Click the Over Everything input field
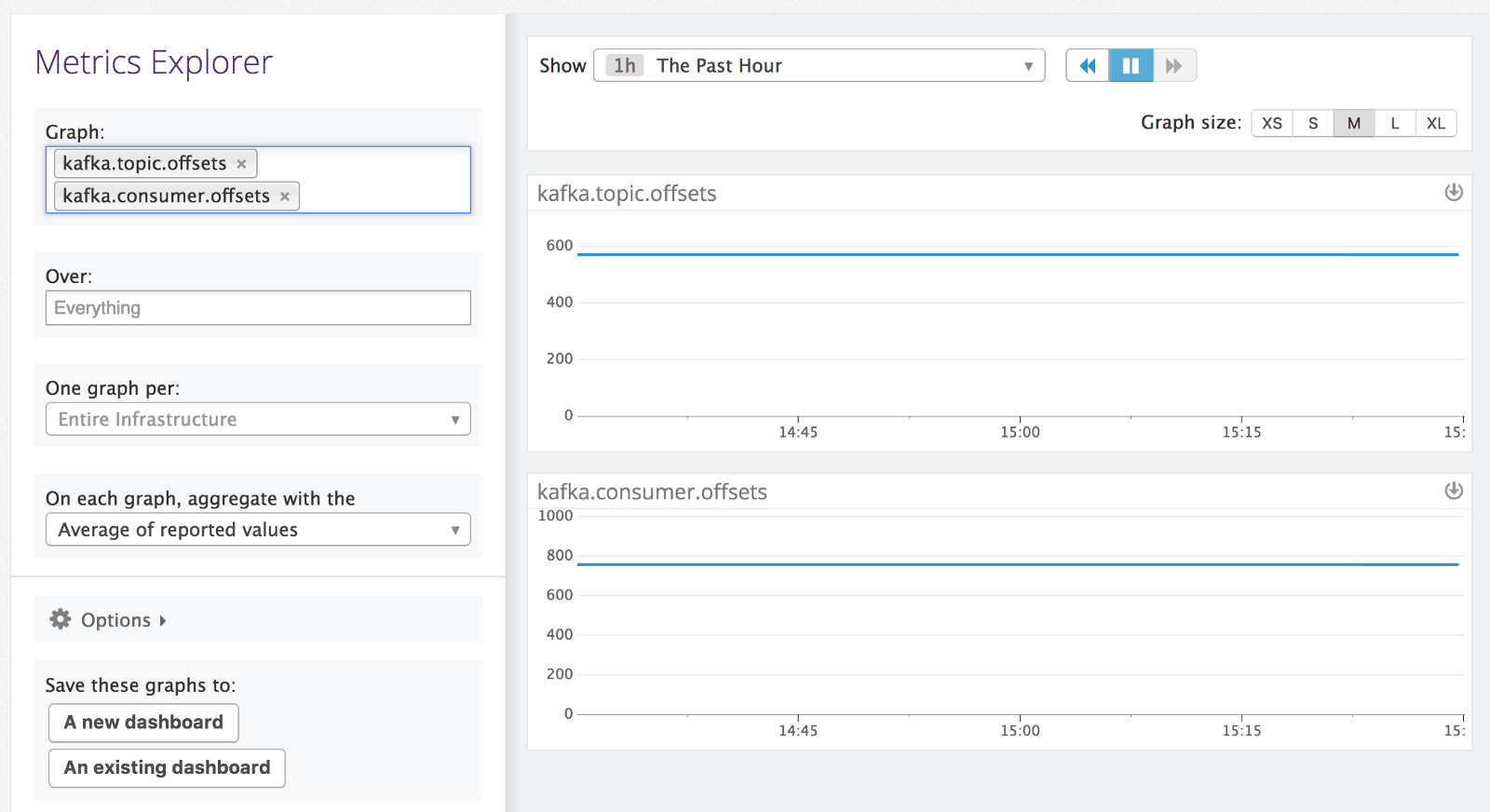 click(258, 308)
